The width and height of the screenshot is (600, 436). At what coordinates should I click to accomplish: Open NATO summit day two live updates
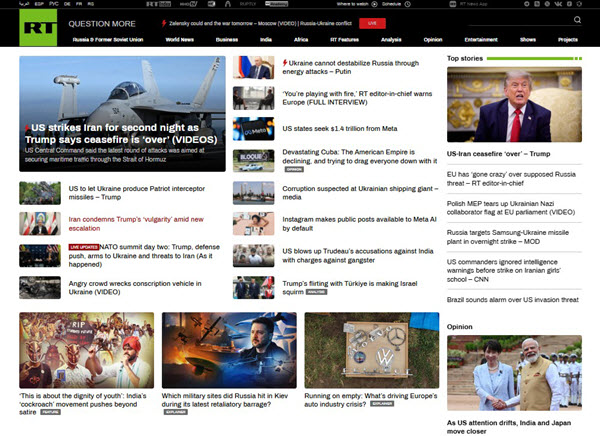pos(144,255)
